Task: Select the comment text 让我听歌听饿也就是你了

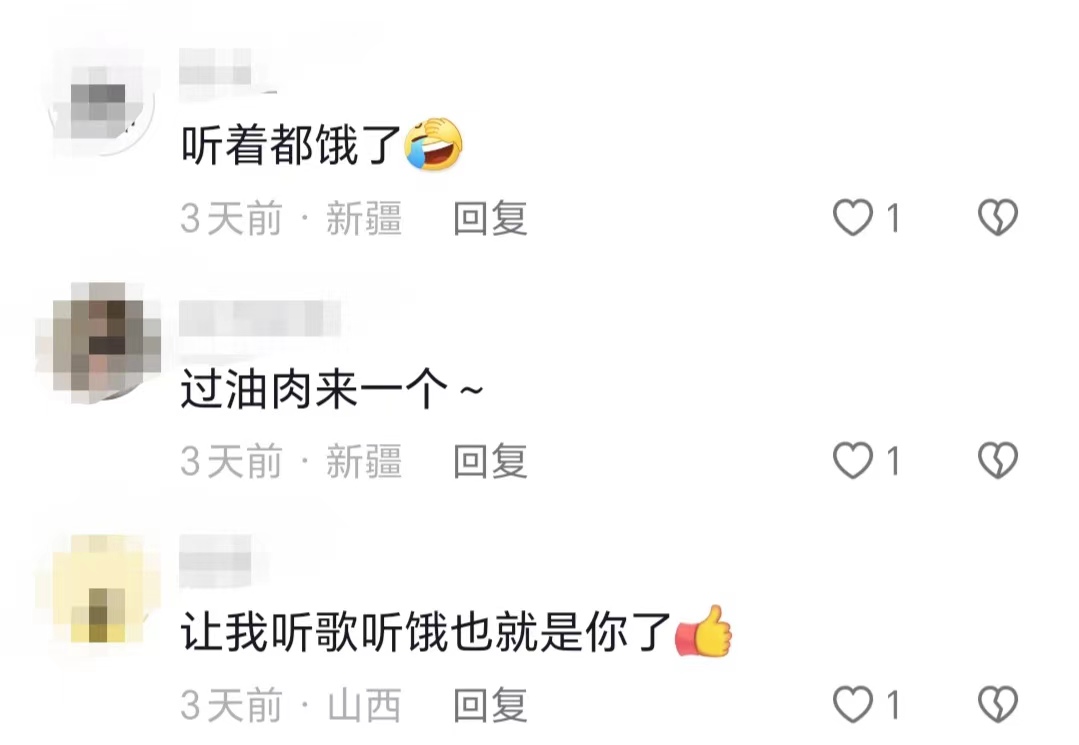Action: tap(426, 631)
